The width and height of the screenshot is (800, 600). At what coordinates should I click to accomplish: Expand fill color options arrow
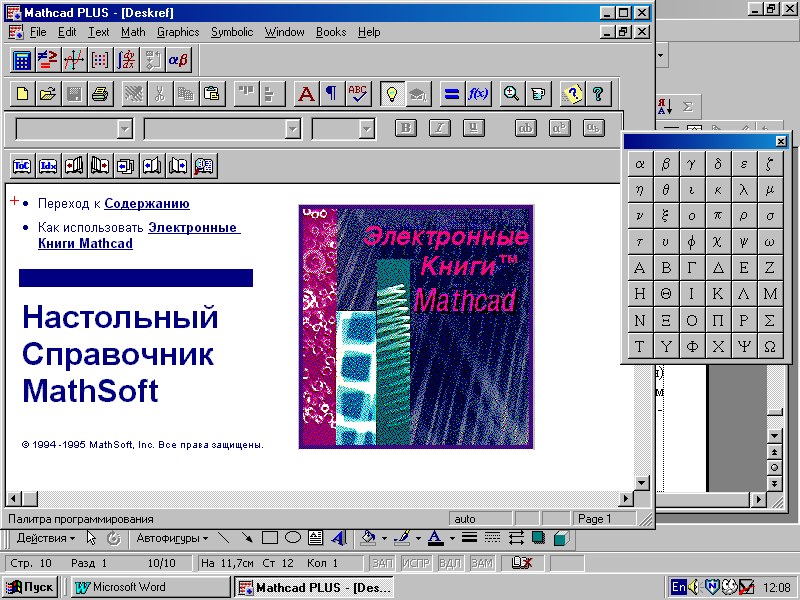tap(384, 538)
